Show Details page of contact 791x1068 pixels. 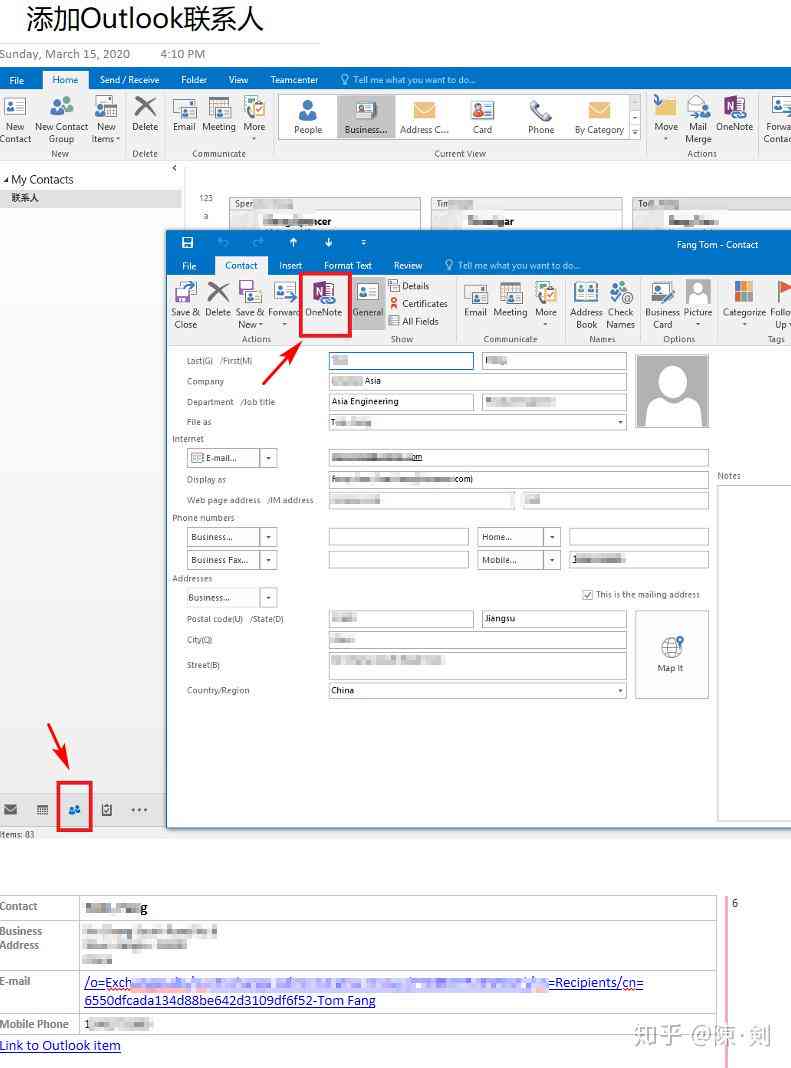pyautogui.click(x=409, y=286)
